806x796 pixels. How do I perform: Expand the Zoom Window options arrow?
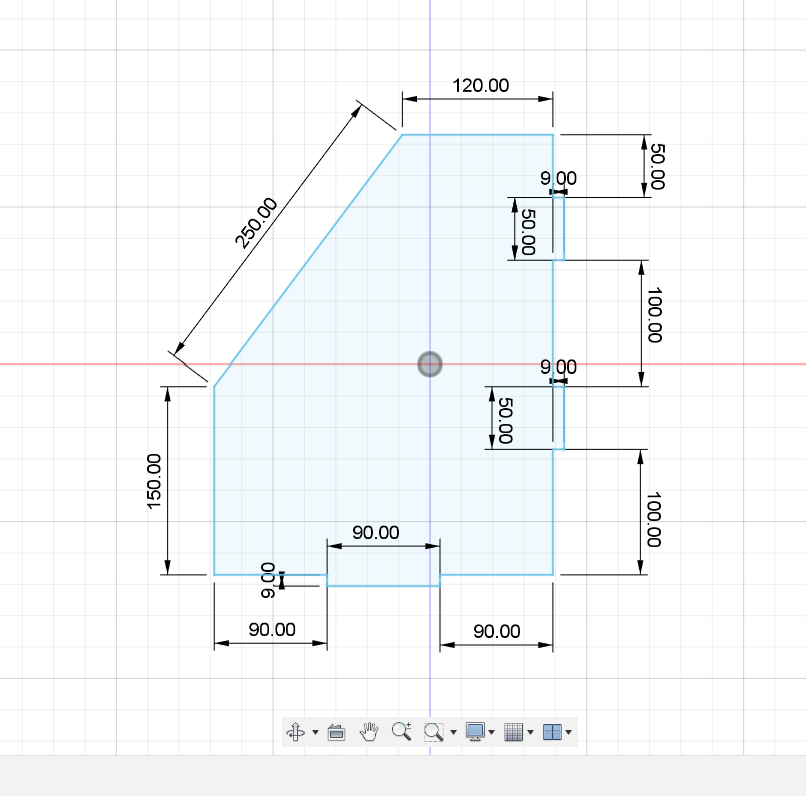pos(453,732)
